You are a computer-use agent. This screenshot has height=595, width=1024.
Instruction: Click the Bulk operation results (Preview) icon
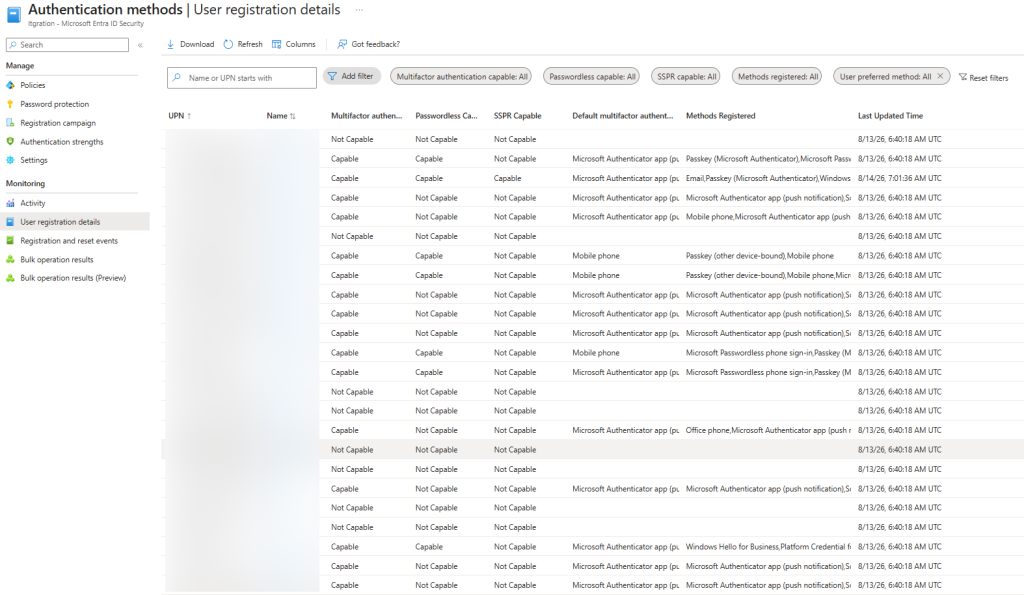pyautogui.click(x=10, y=278)
